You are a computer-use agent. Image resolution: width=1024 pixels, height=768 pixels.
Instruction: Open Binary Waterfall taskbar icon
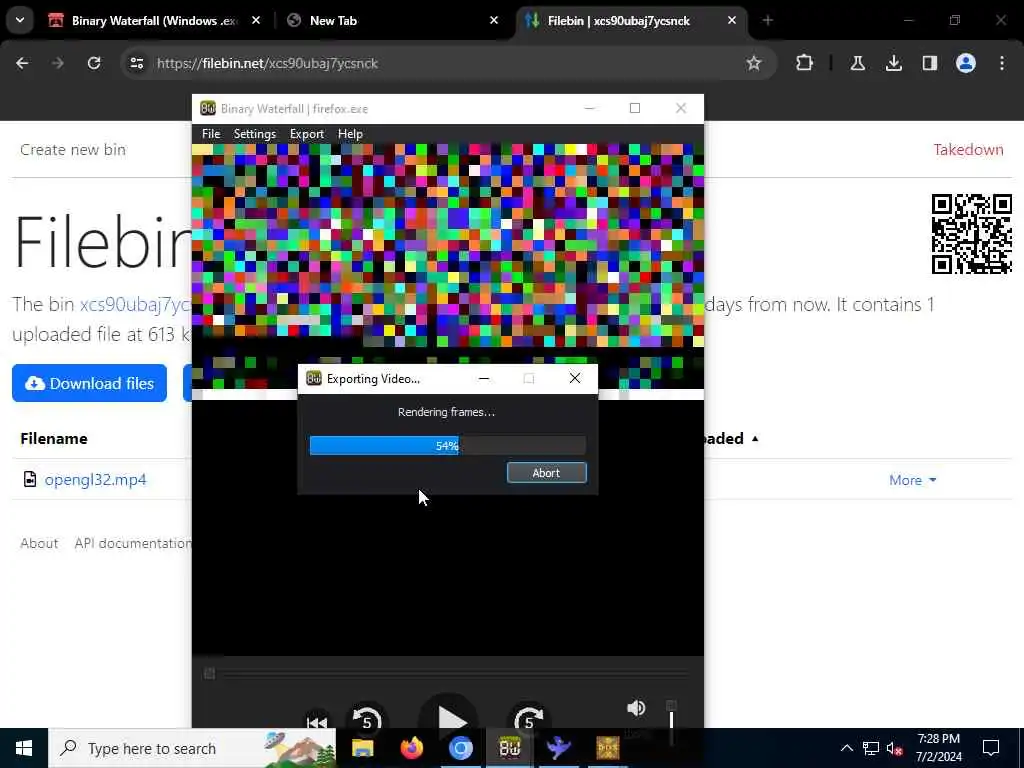(509, 748)
